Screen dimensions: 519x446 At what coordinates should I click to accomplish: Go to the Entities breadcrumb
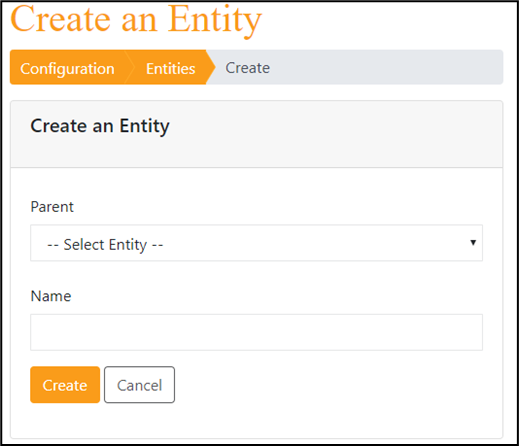(x=170, y=68)
